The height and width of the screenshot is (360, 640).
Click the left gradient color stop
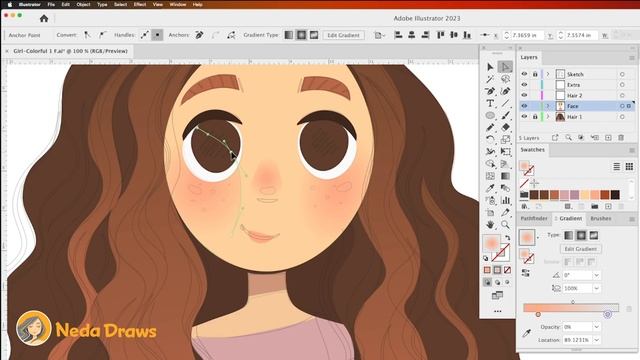tap(538, 314)
